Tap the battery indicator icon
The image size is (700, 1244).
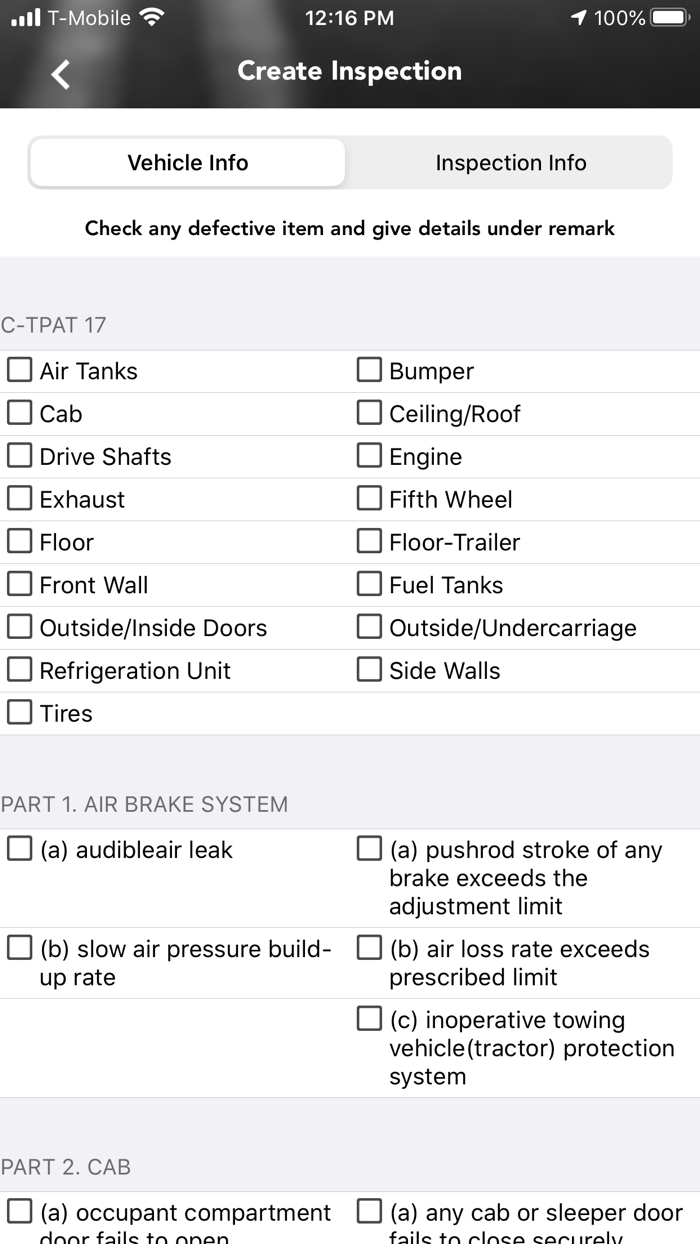667,18
